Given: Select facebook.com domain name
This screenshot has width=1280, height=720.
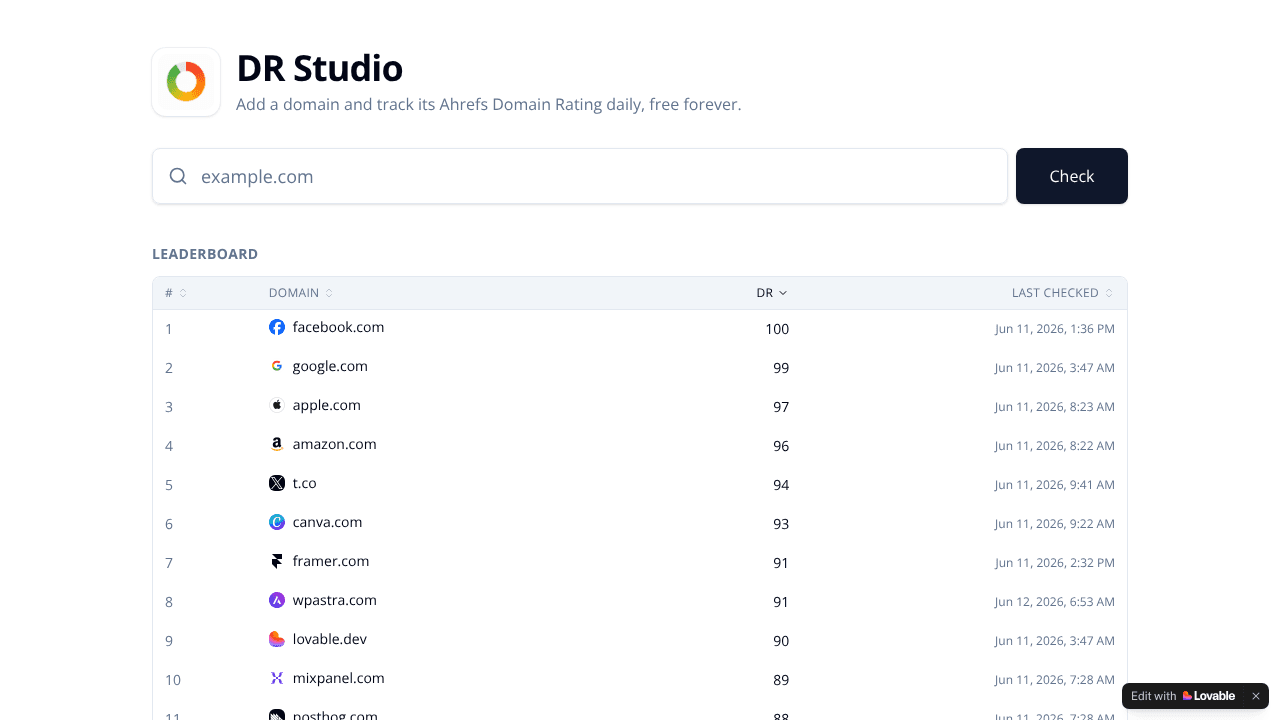Looking at the screenshot, I should click(x=338, y=327).
